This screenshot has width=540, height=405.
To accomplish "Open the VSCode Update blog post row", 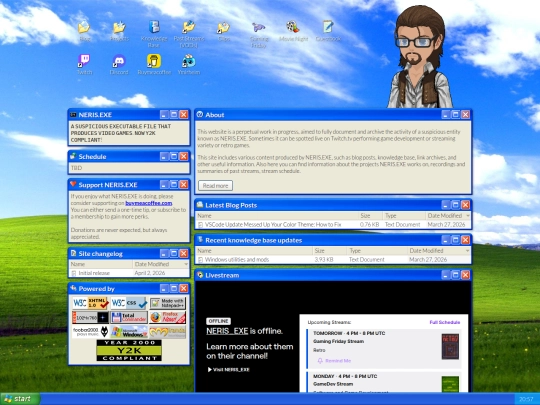I will click(x=333, y=225).
